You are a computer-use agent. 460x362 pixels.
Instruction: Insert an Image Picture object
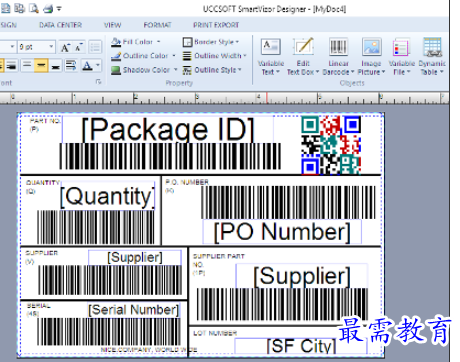pos(371,56)
